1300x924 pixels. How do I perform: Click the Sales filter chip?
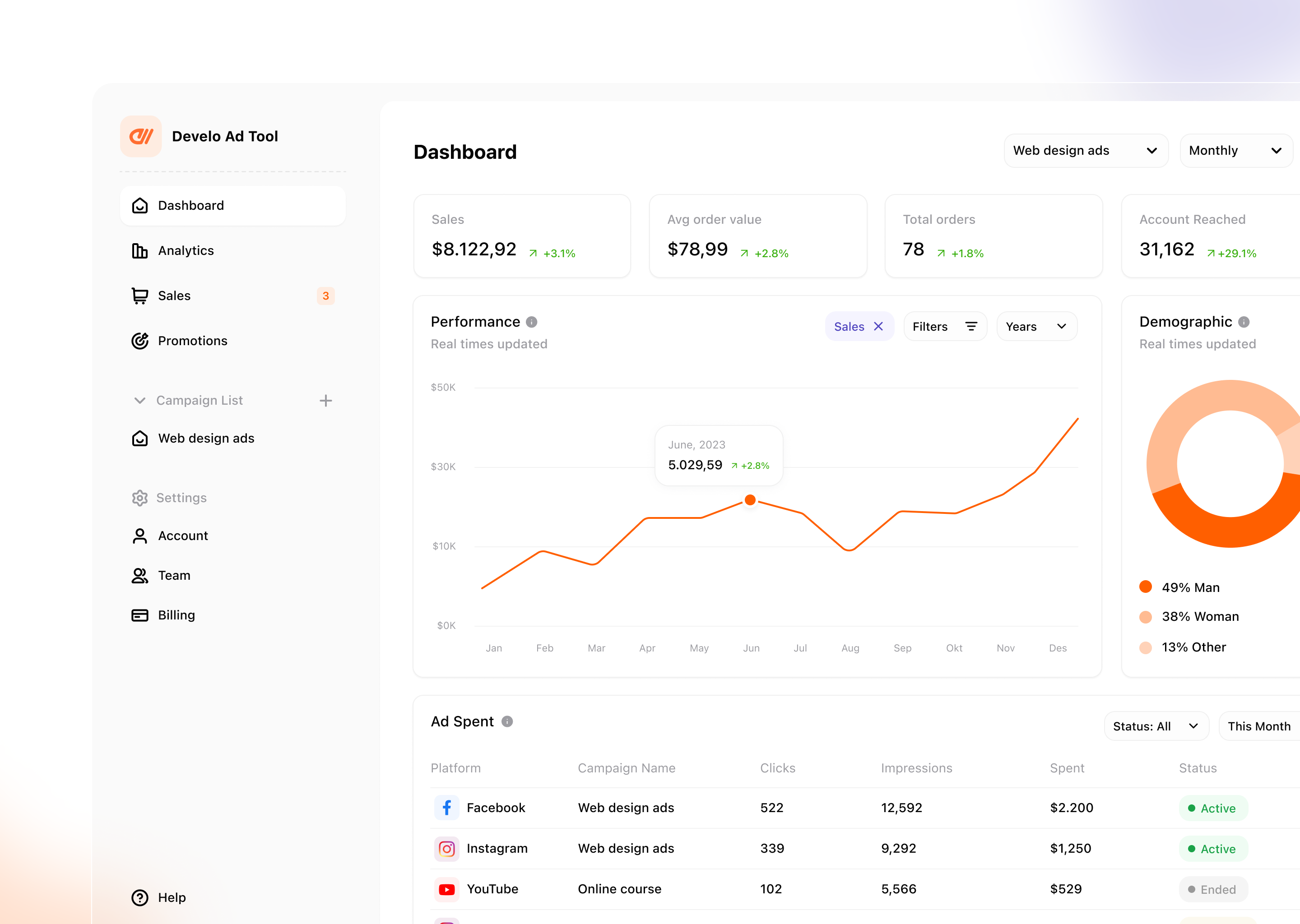(x=859, y=327)
